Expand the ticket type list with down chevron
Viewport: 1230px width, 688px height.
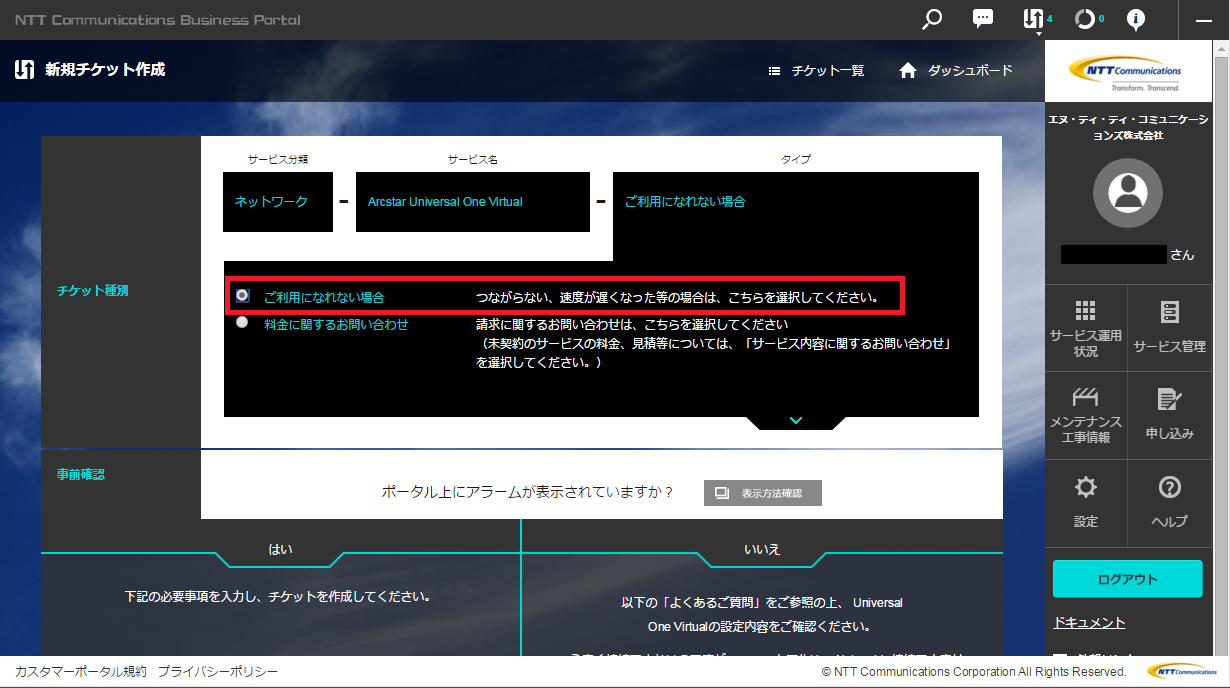[x=796, y=421]
